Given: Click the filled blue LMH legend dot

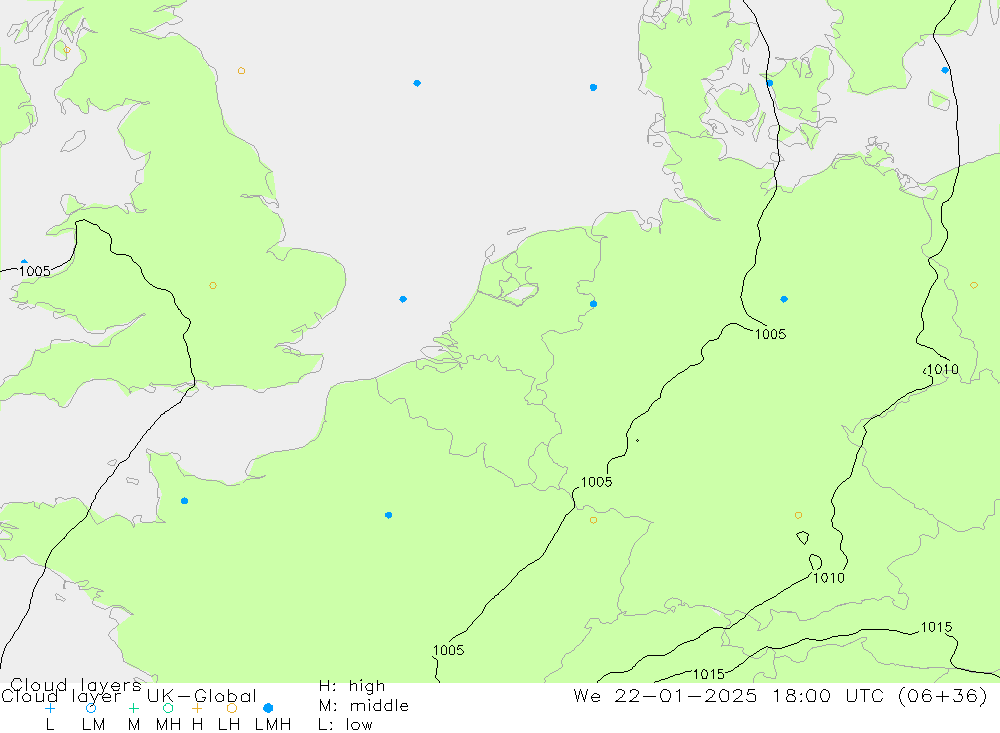Looking at the screenshot, I should (268, 708).
